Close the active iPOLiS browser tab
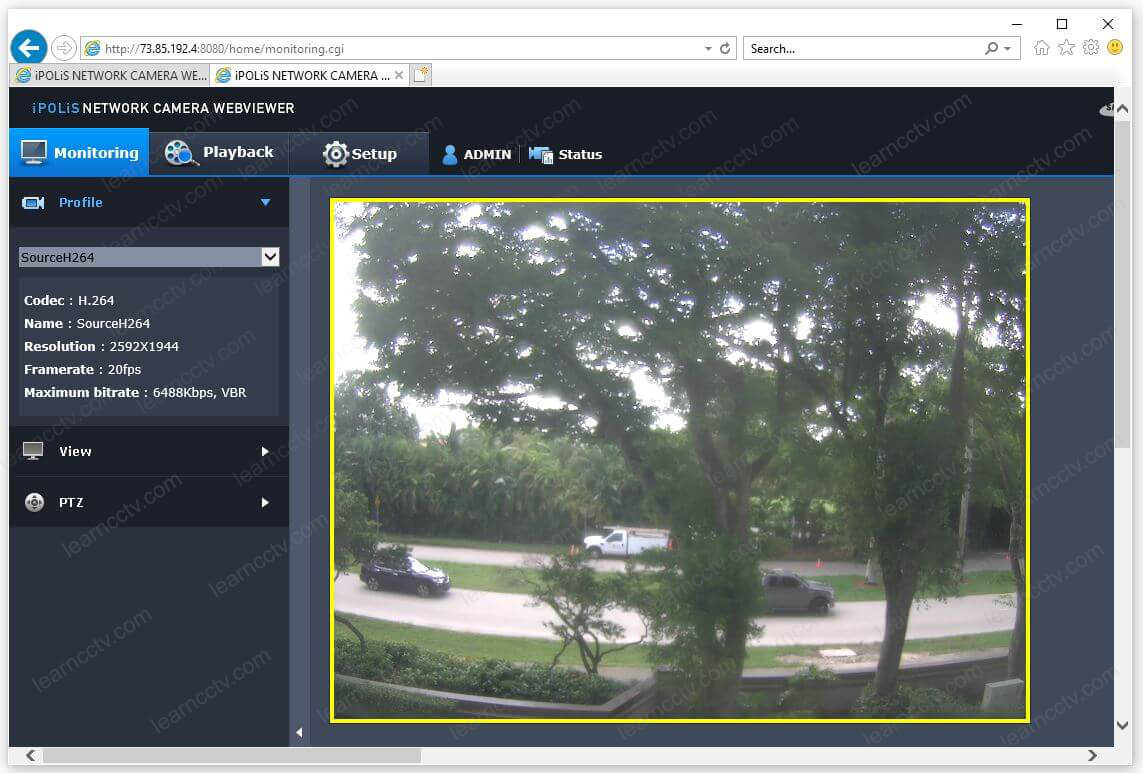Screen dimensions: 1143x773 click(399, 75)
